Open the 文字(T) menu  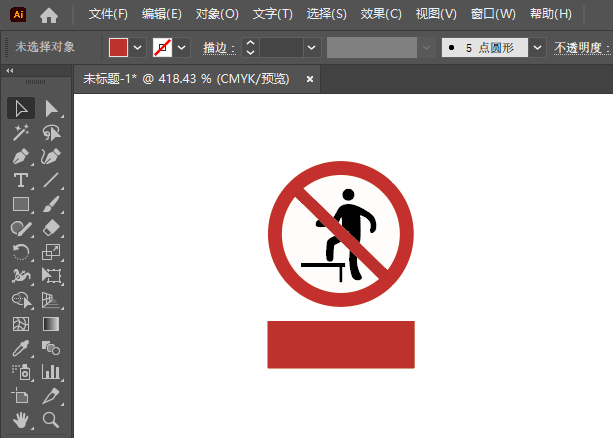pos(272,14)
